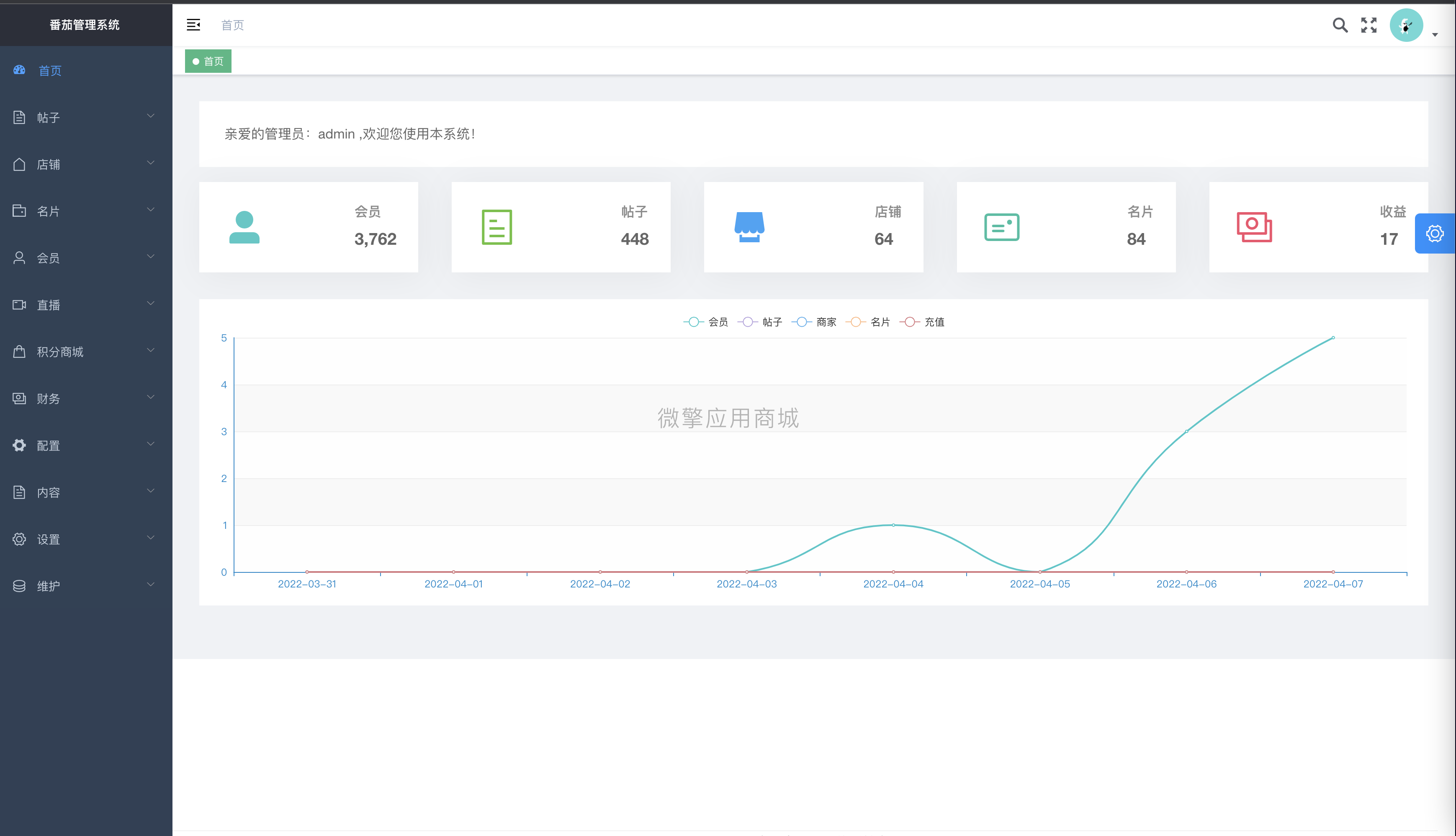Click the chart data point on 2022-04-06

tap(1187, 431)
